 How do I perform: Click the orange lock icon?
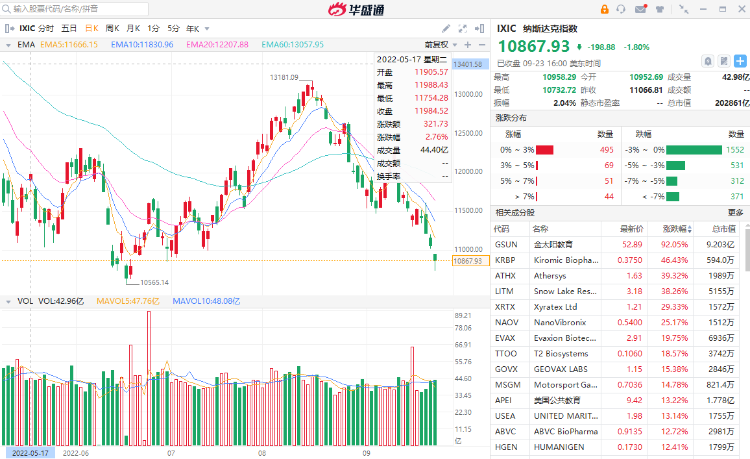coord(605,9)
